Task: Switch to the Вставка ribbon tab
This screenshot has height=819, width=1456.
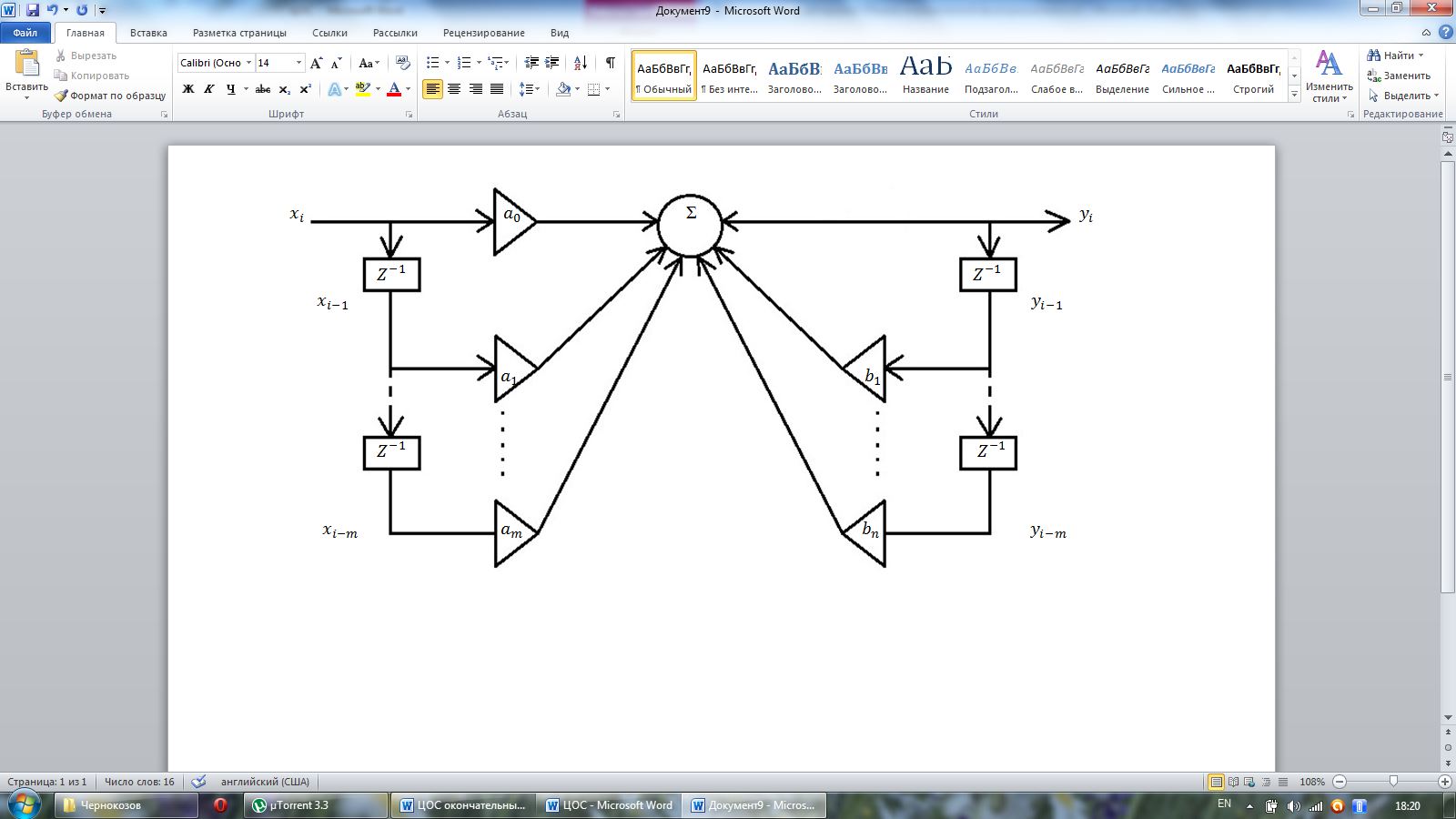Action: (x=148, y=33)
